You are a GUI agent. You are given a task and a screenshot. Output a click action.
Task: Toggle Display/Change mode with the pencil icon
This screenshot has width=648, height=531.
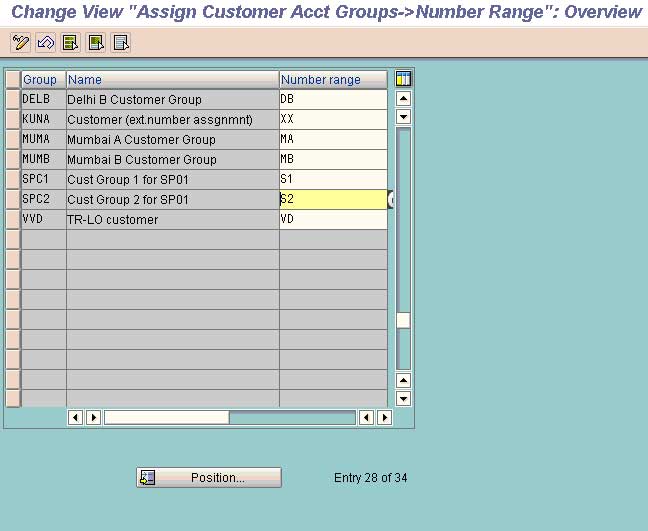tap(20, 43)
